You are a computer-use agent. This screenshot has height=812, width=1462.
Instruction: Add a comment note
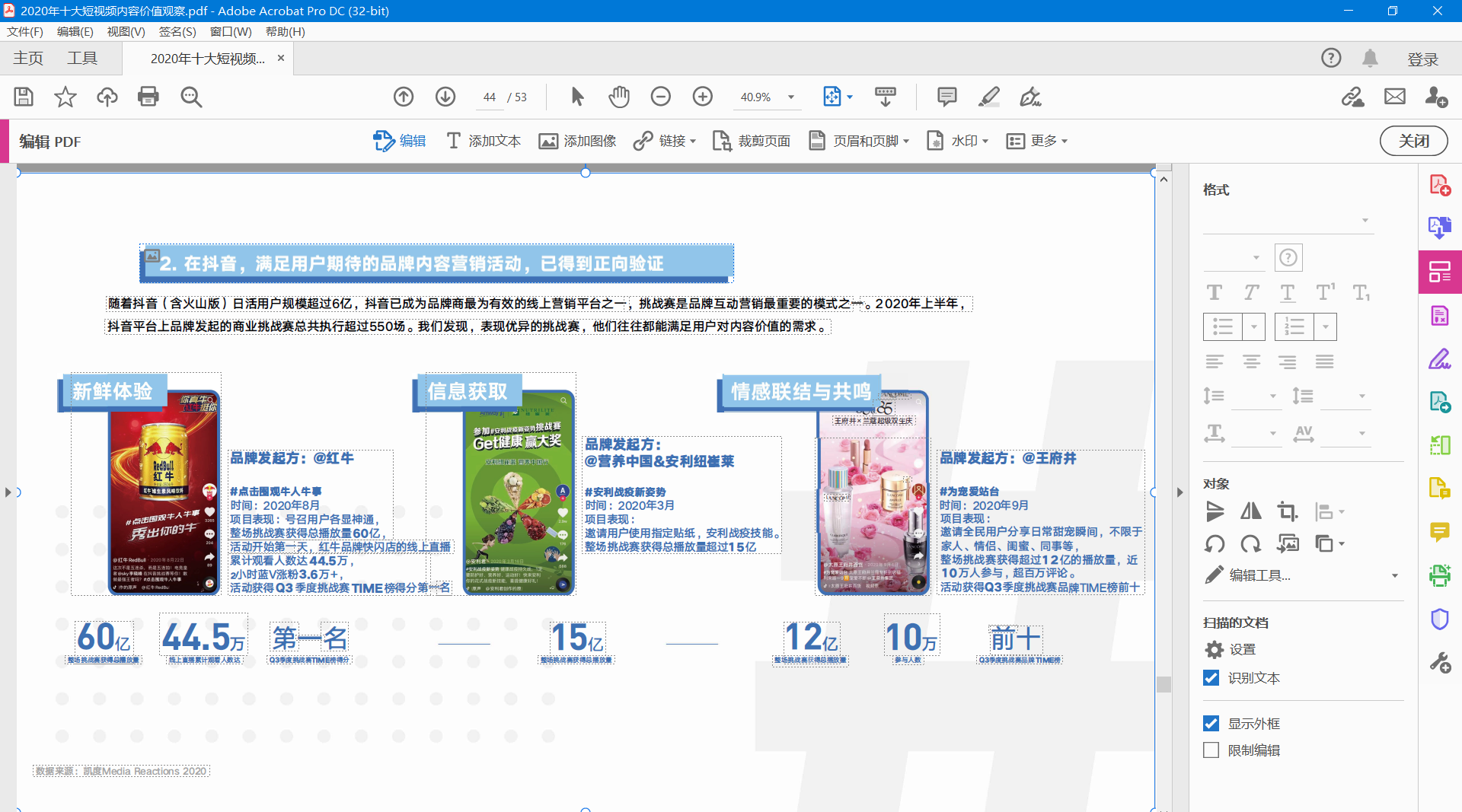coord(947,97)
